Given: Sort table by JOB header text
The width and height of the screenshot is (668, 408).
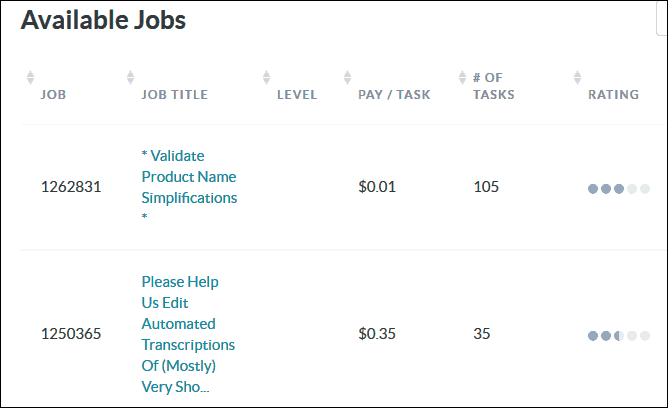Looking at the screenshot, I should point(53,95).
